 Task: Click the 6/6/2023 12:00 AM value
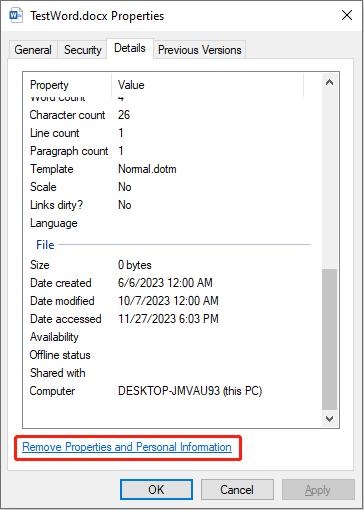tap(165, 283)
